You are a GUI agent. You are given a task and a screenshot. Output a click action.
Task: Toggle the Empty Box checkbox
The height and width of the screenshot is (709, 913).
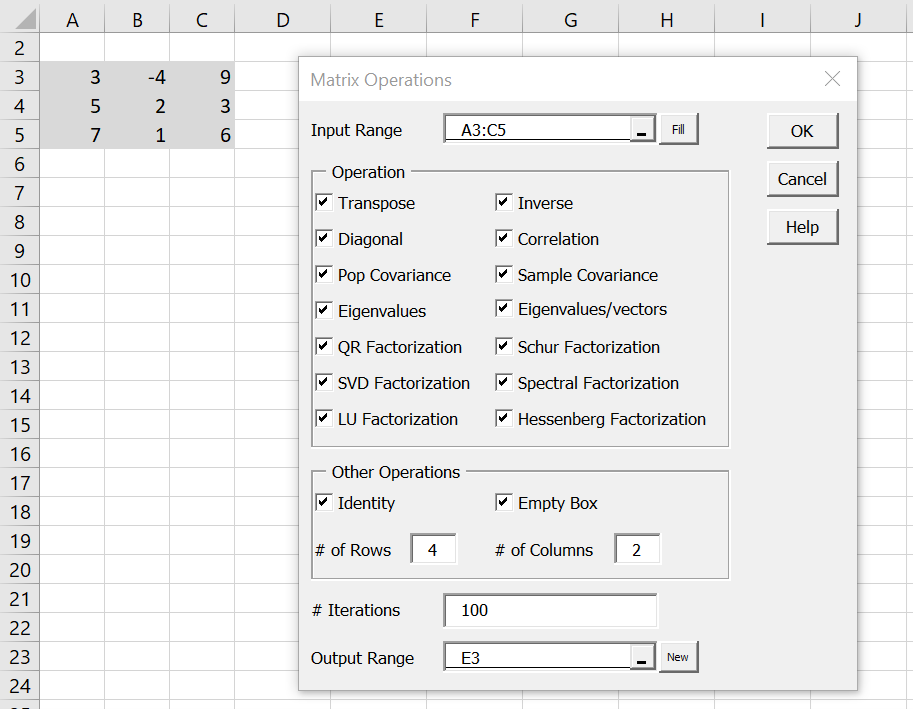[504, 502]
